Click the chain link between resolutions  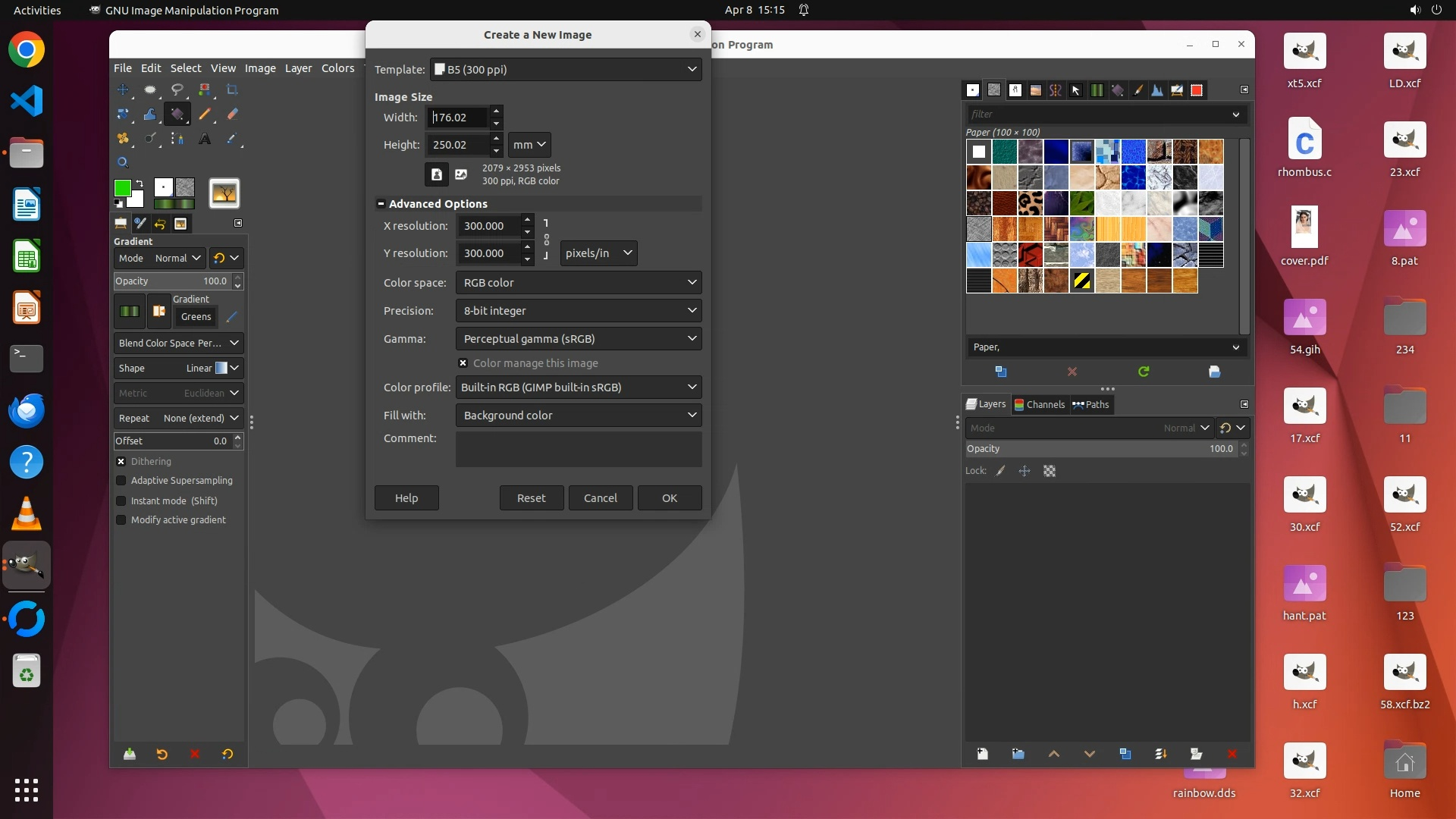click(x=546, y=240)
